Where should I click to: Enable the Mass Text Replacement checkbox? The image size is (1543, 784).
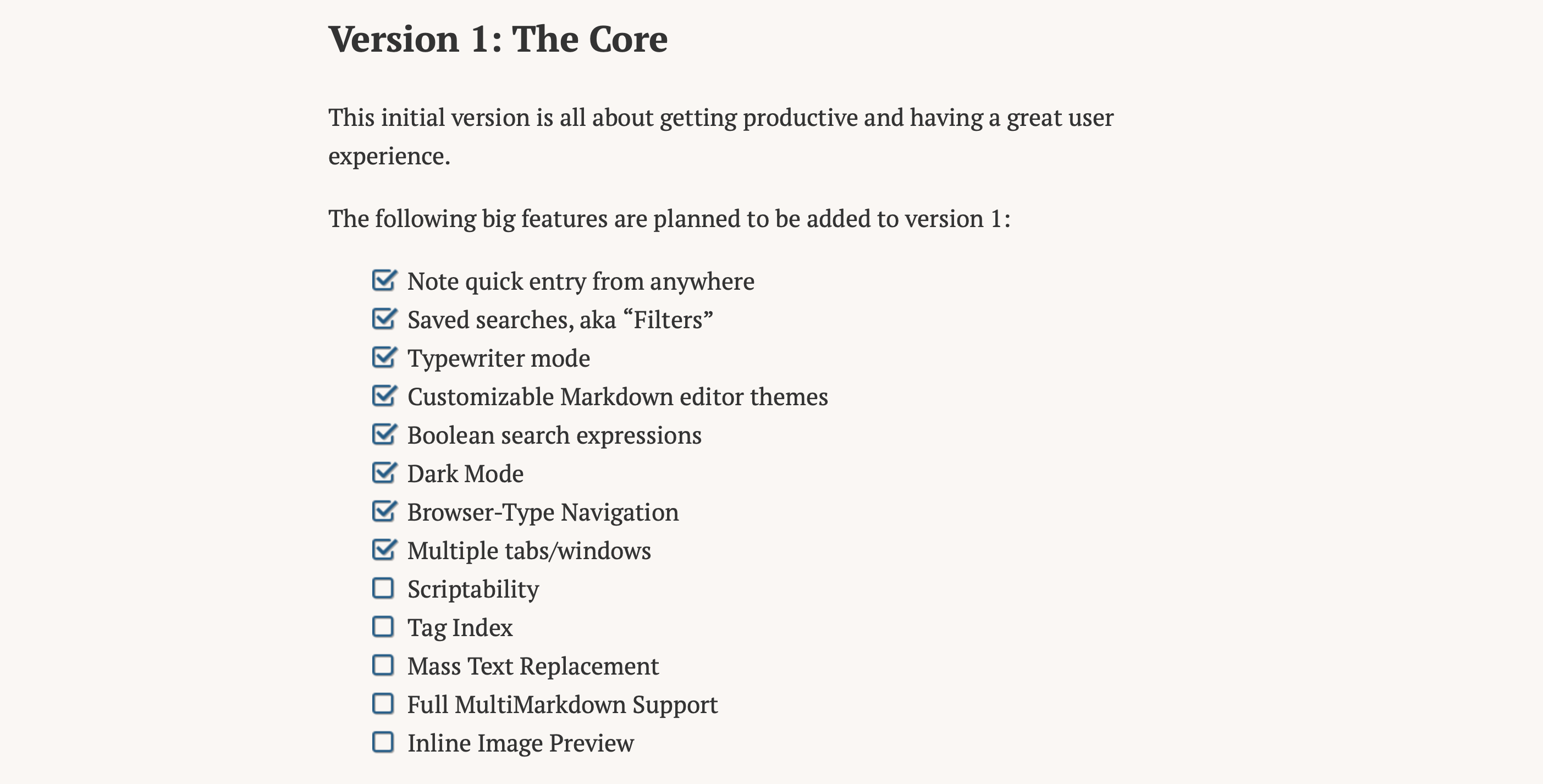click(383, 665)
